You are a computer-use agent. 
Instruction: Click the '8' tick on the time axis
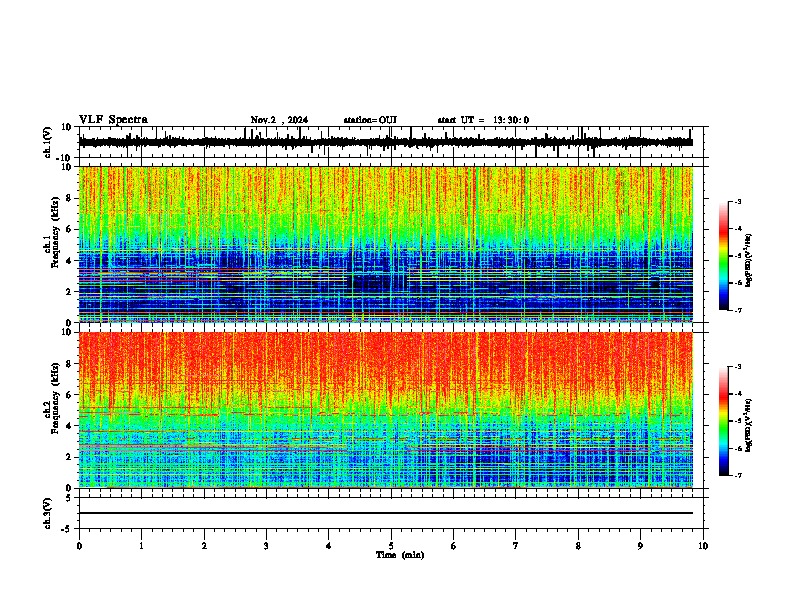pyautogui.click(x=578, y=546)
